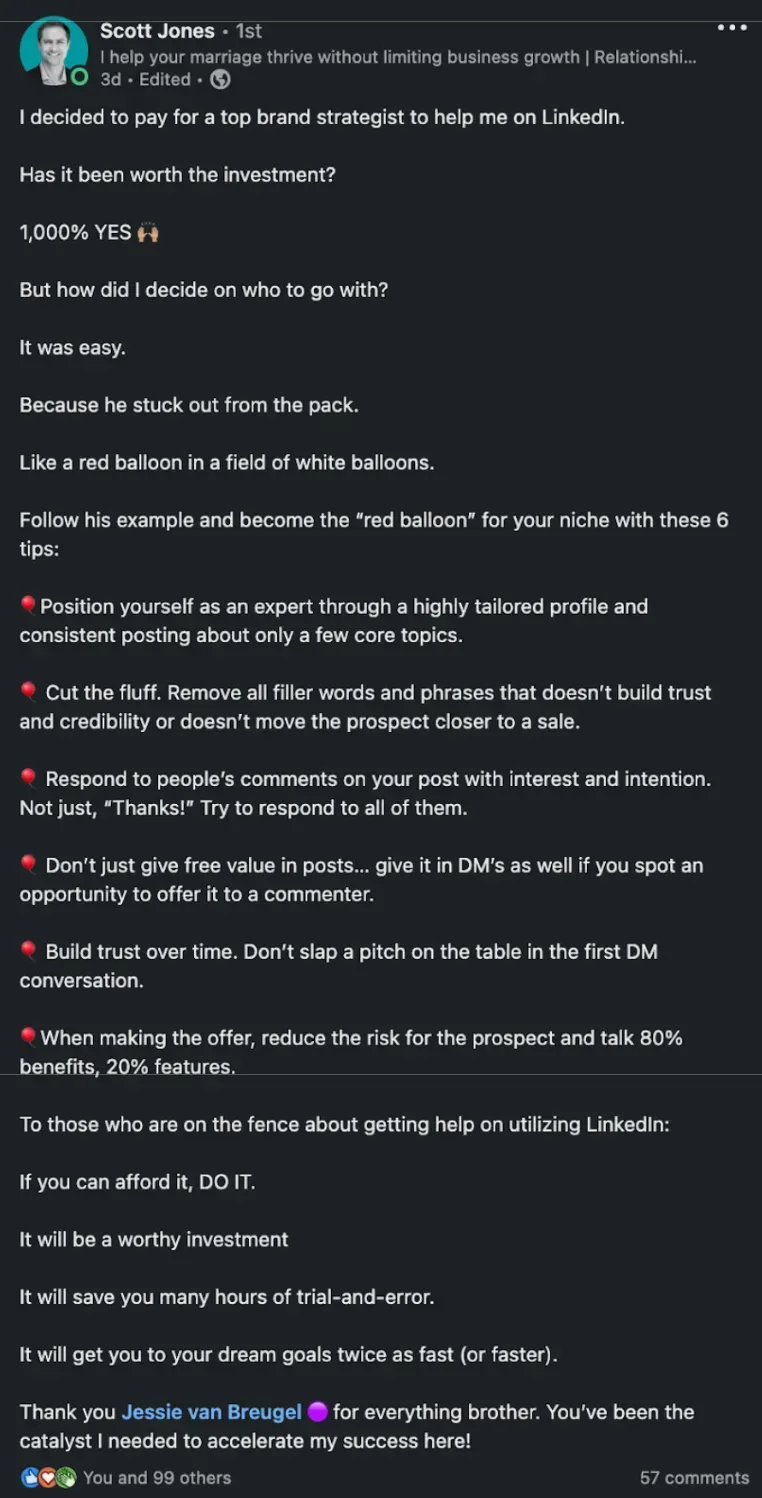
Task: Click the '3d • Edited' timestamp
Action: coord(145,79)
